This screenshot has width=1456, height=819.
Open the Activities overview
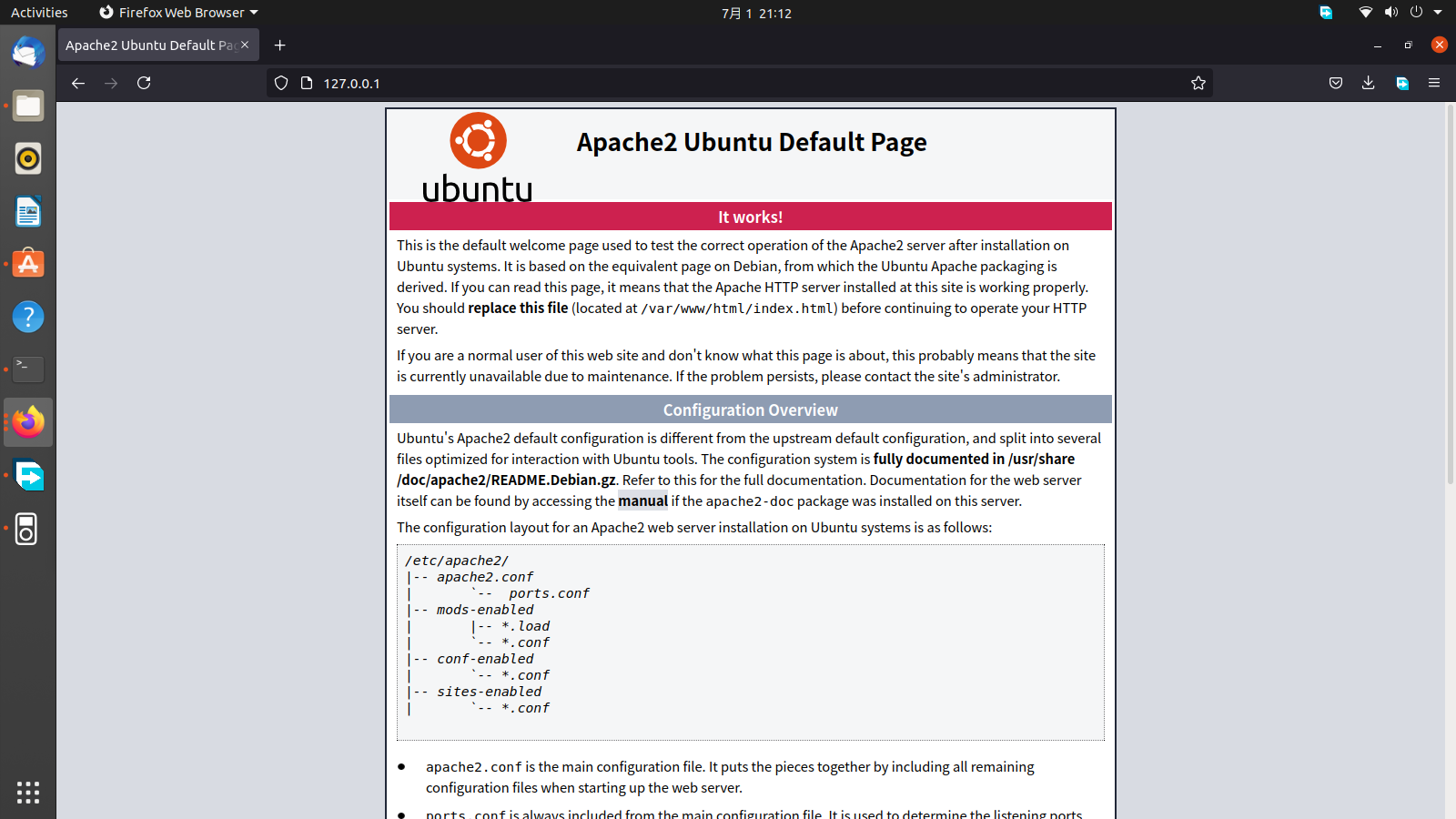39,13
